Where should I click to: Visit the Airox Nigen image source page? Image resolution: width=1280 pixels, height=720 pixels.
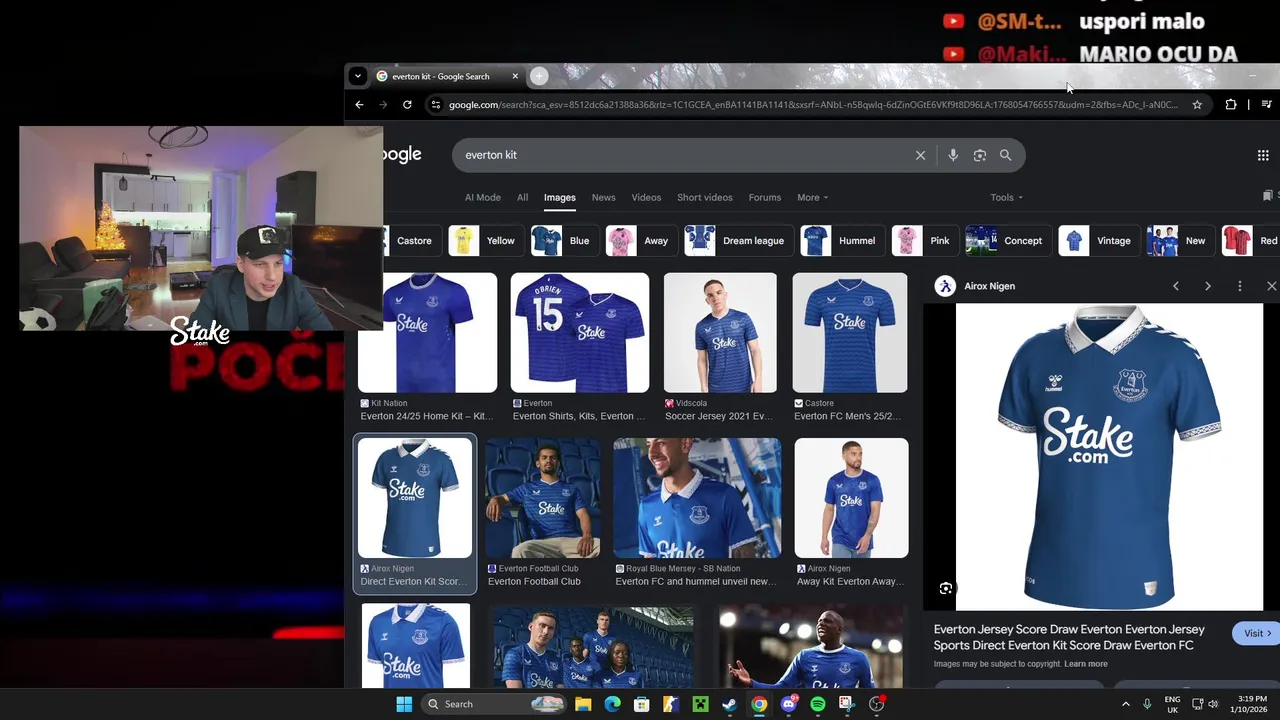pos(1257,633)
